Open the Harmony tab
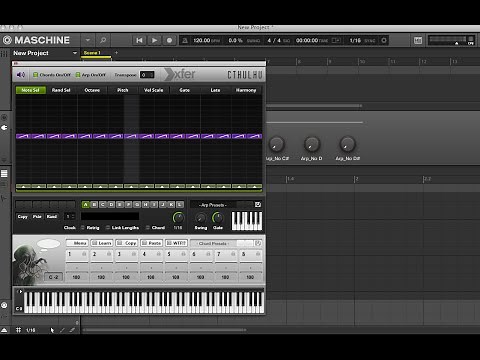 (246, 90)
